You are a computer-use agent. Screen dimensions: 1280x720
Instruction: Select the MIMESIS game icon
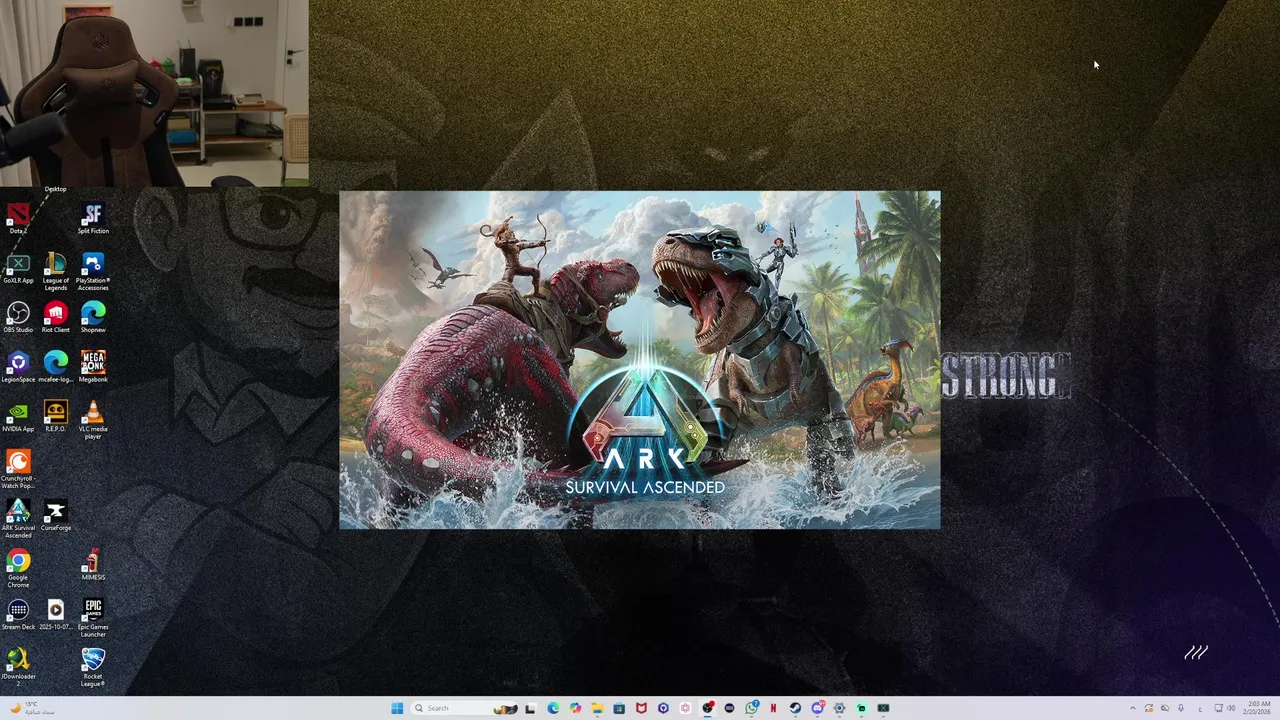(x=93, y=565)
